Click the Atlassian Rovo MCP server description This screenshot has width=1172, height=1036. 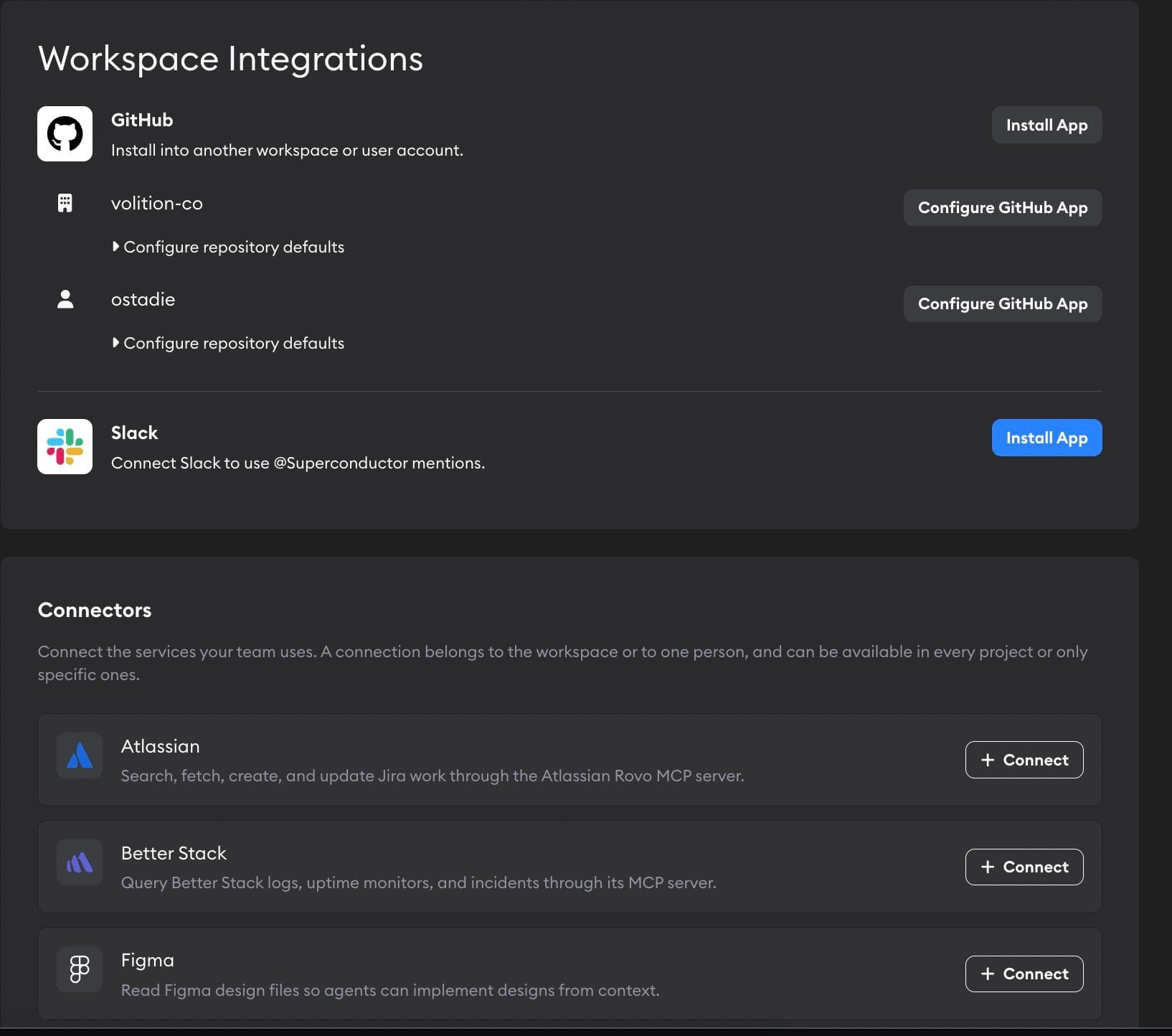433,776
